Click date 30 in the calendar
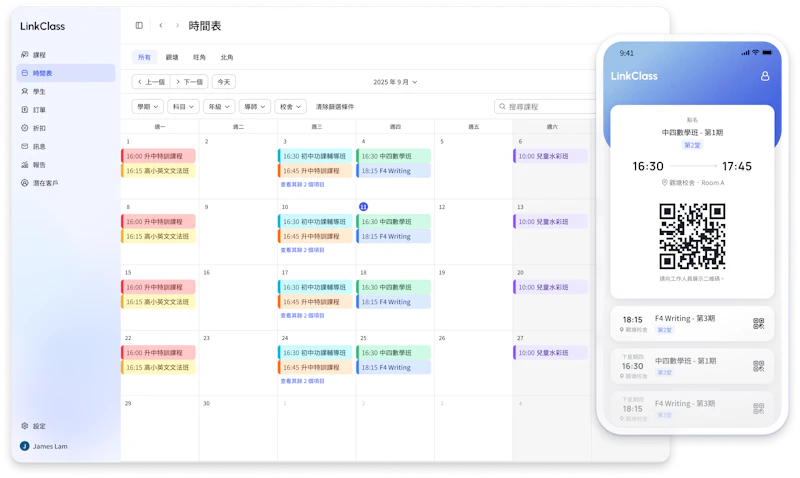Viewport: 800px width, 478px height. pyautogui.click(x=207, y=403)
